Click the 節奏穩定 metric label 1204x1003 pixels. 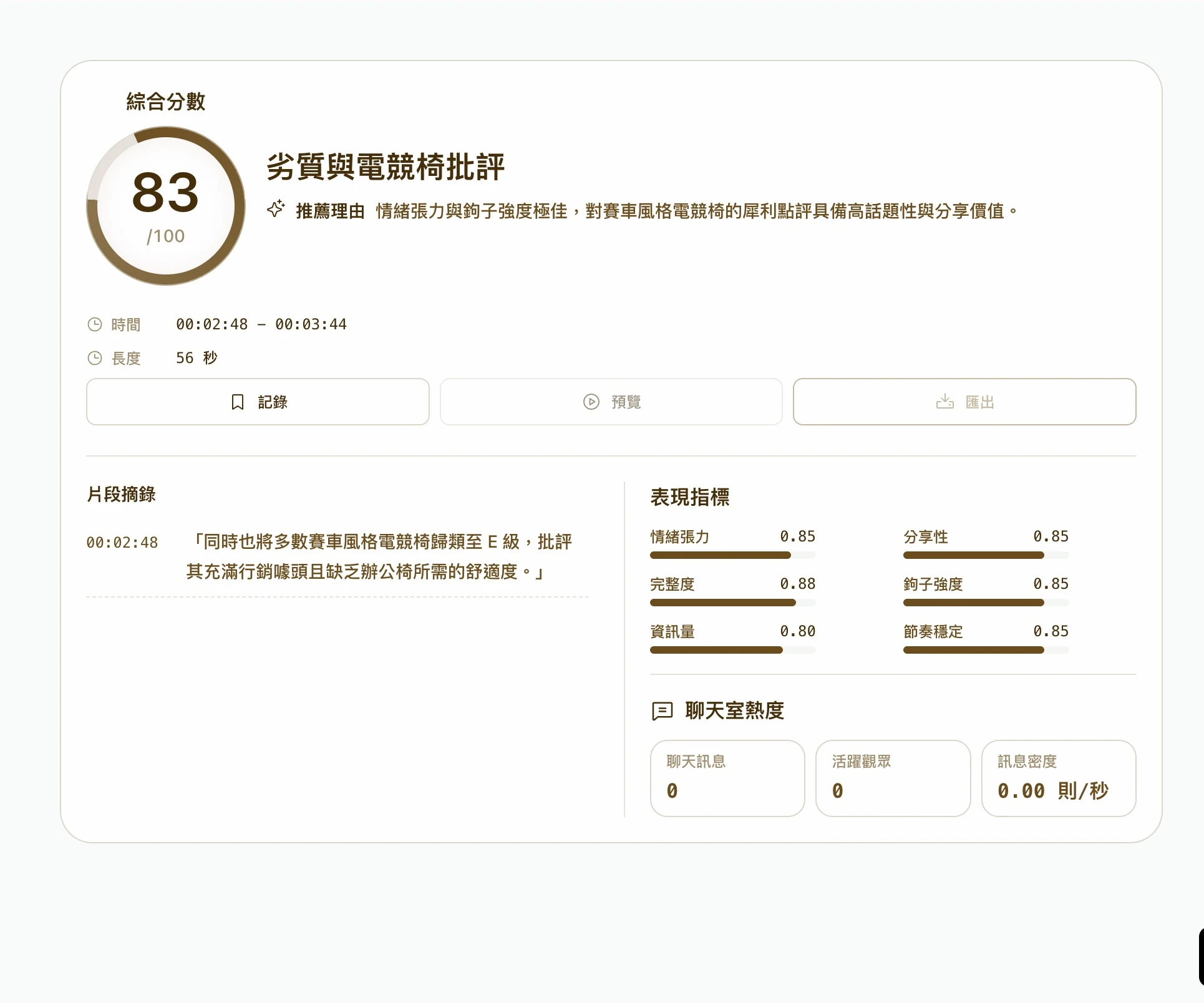click(x=933, y=632)
